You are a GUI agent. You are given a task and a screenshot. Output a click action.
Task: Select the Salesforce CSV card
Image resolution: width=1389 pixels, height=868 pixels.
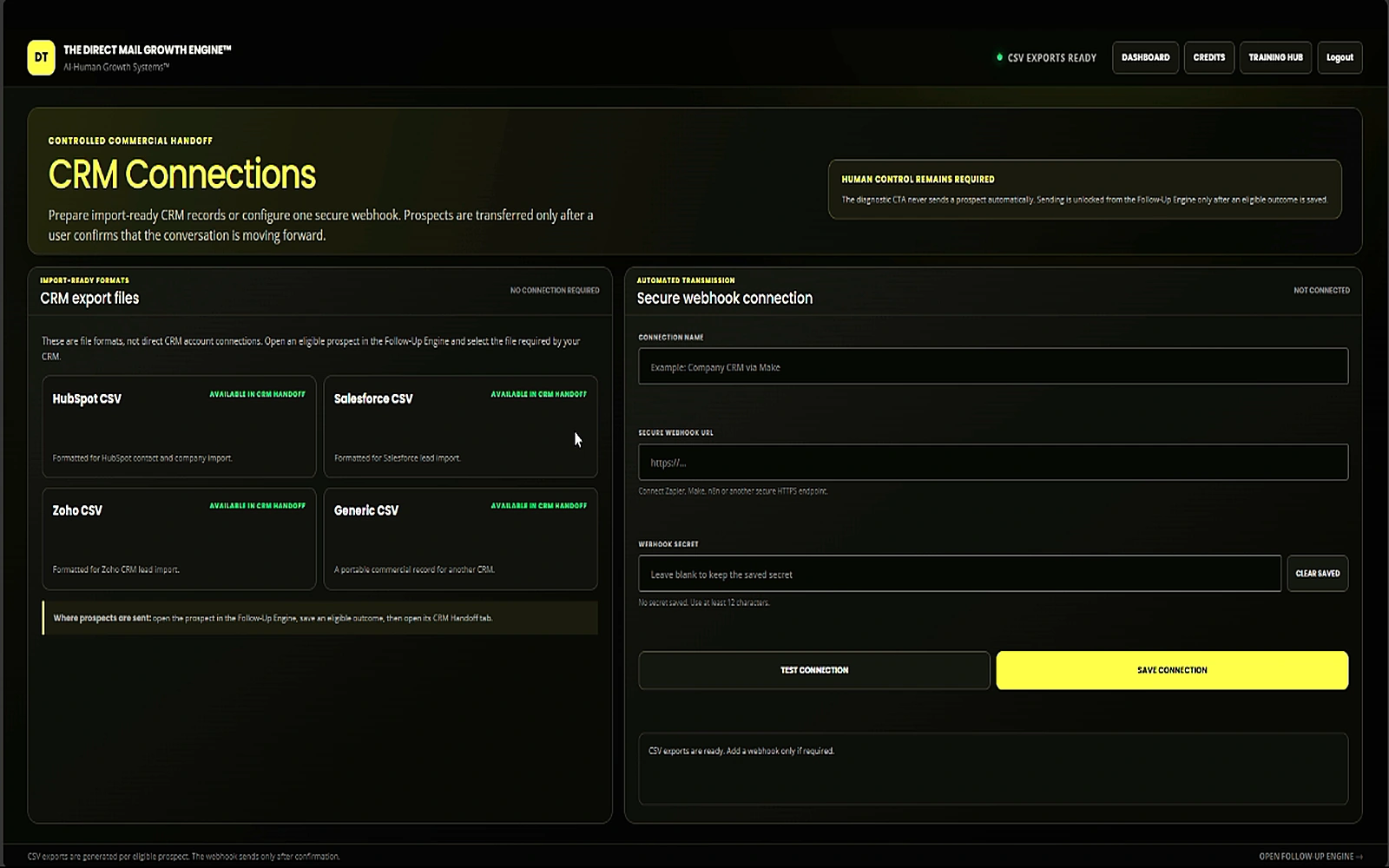click(x=460, y=426)
